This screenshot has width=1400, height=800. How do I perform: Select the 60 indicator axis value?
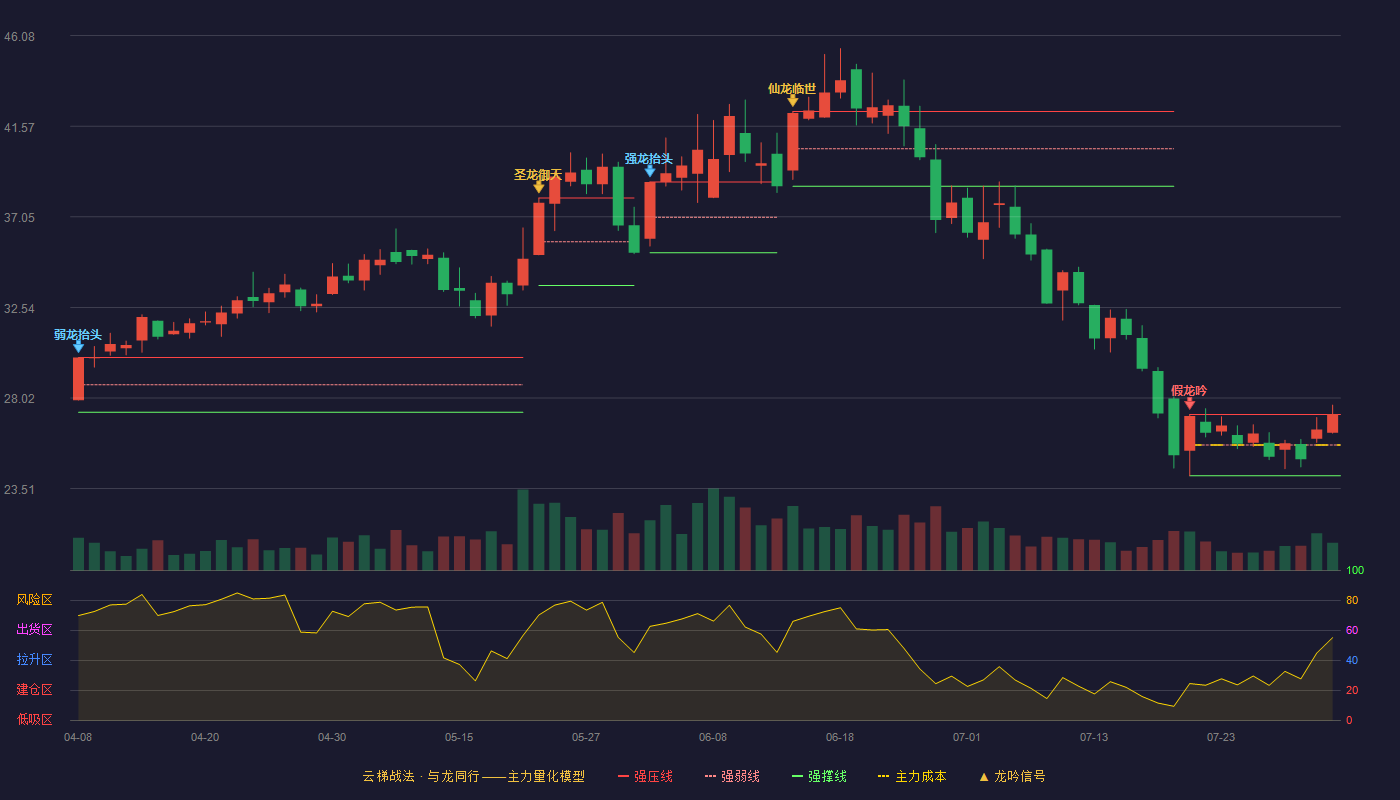[x=1352, y=631]
